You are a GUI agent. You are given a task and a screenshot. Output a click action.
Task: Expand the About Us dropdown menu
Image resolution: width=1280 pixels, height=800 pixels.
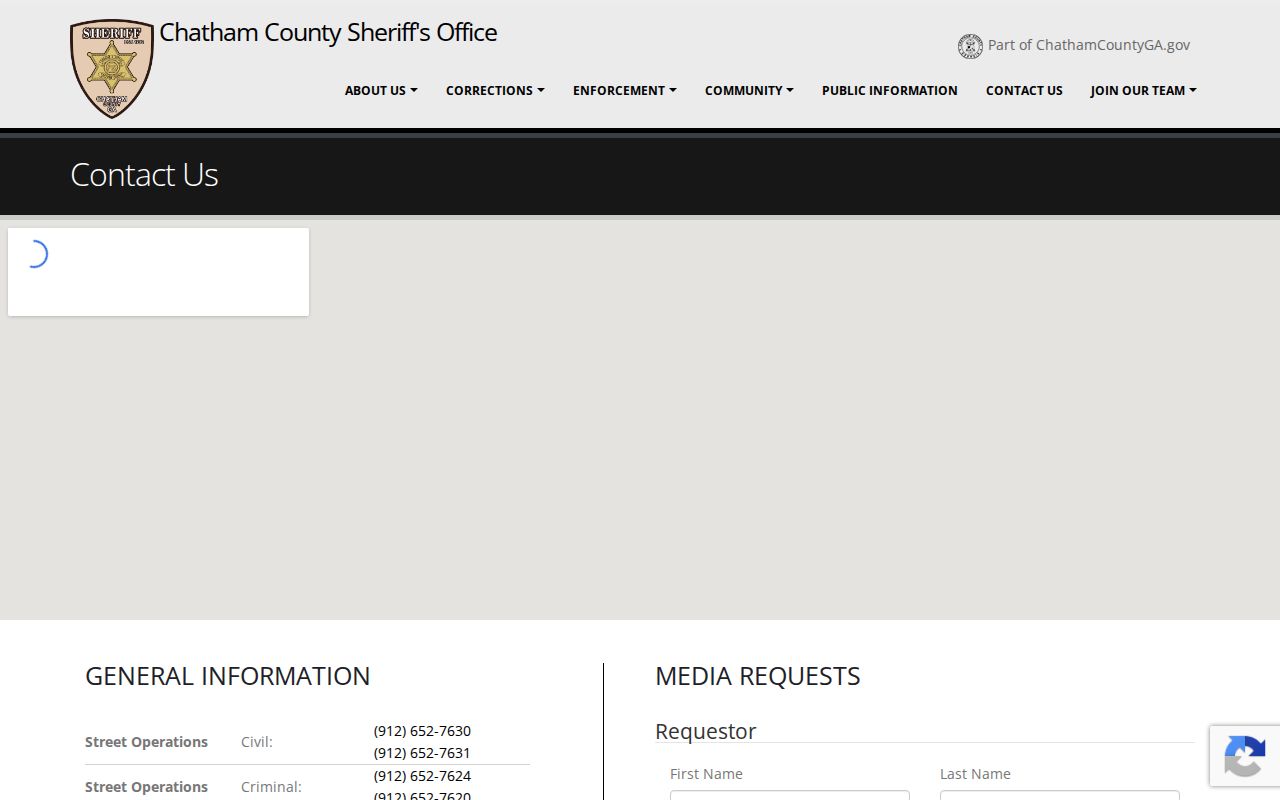381,90
